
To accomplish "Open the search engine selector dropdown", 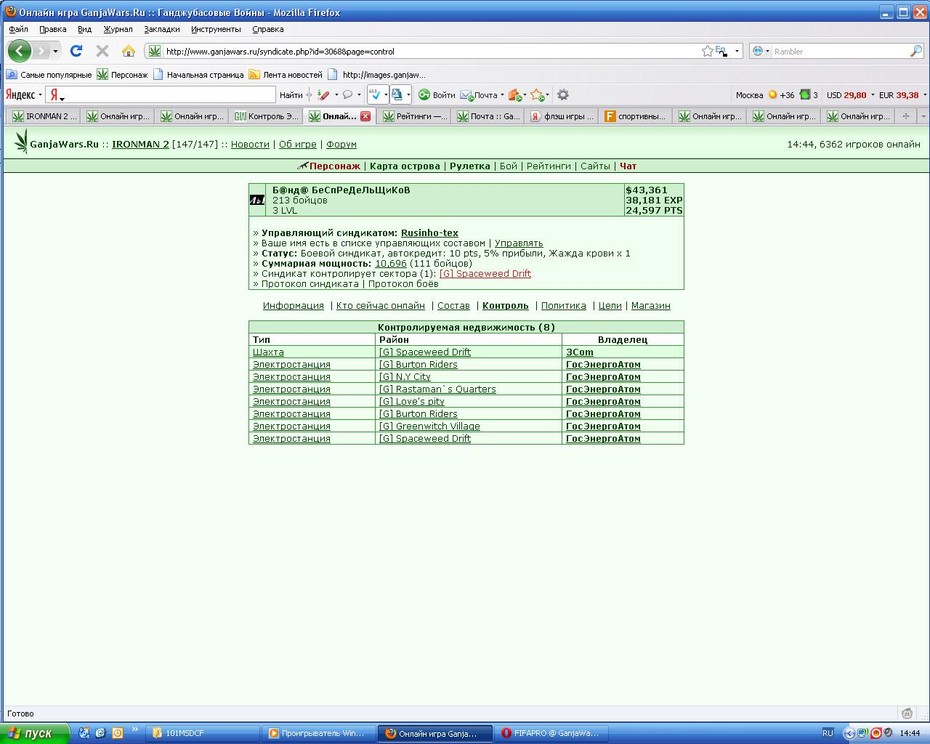I will 760,52.
